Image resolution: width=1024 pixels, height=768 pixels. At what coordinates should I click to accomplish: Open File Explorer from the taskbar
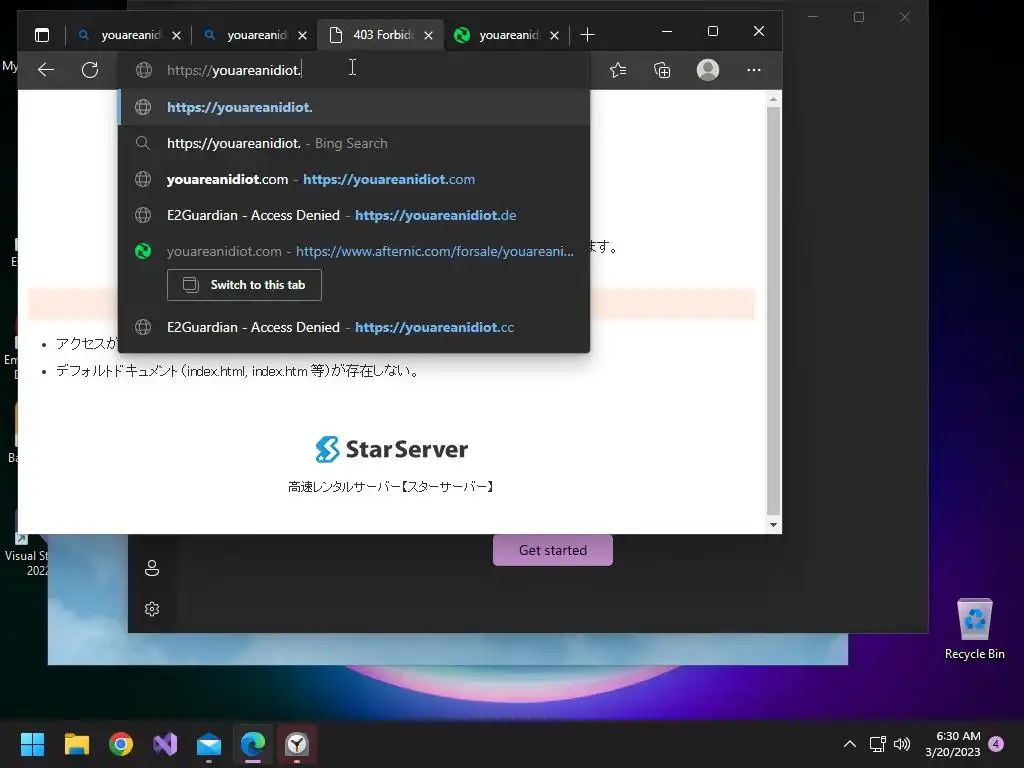tap(76, 744)
